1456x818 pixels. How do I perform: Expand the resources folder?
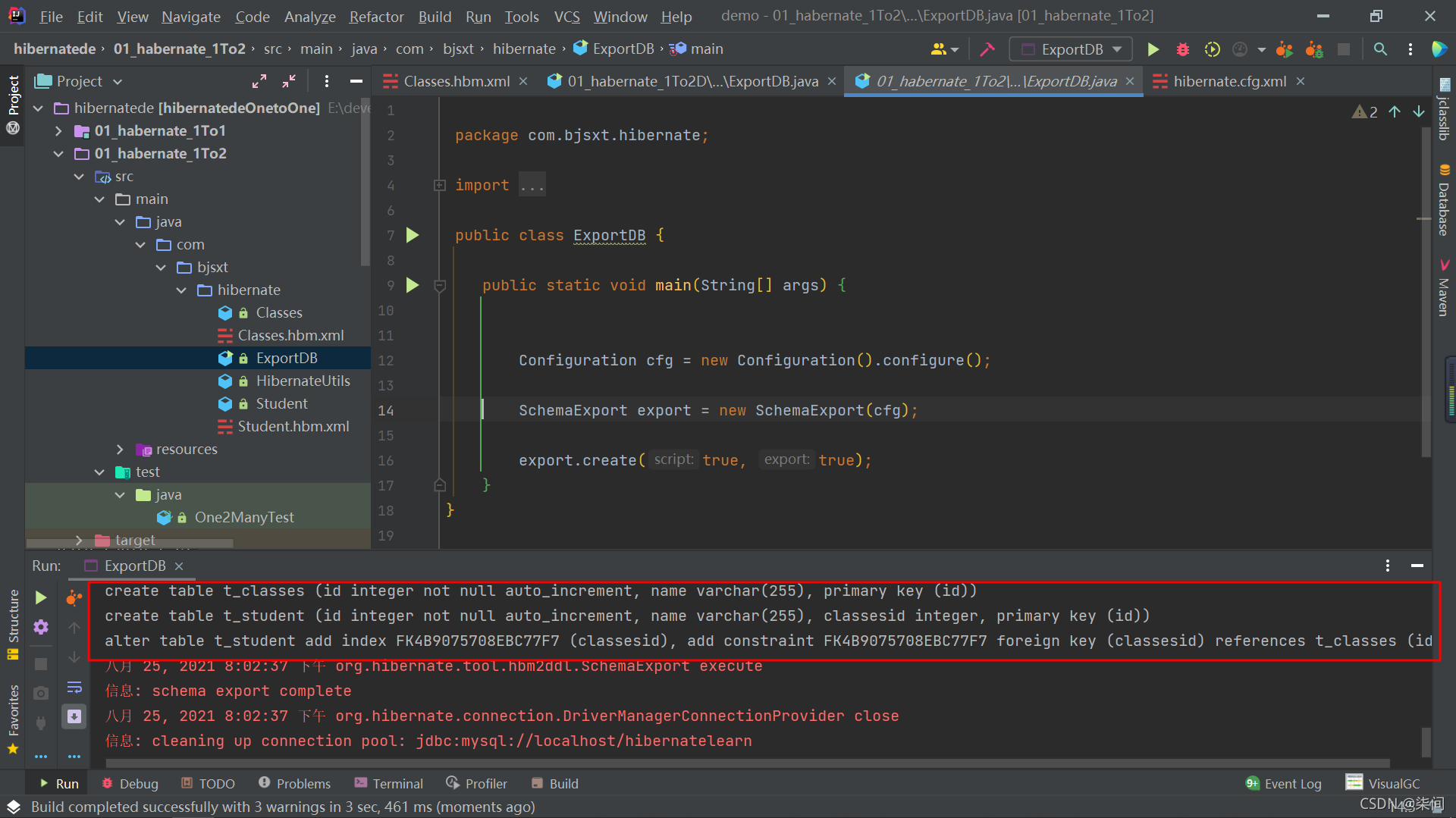(x=120, y=450)
